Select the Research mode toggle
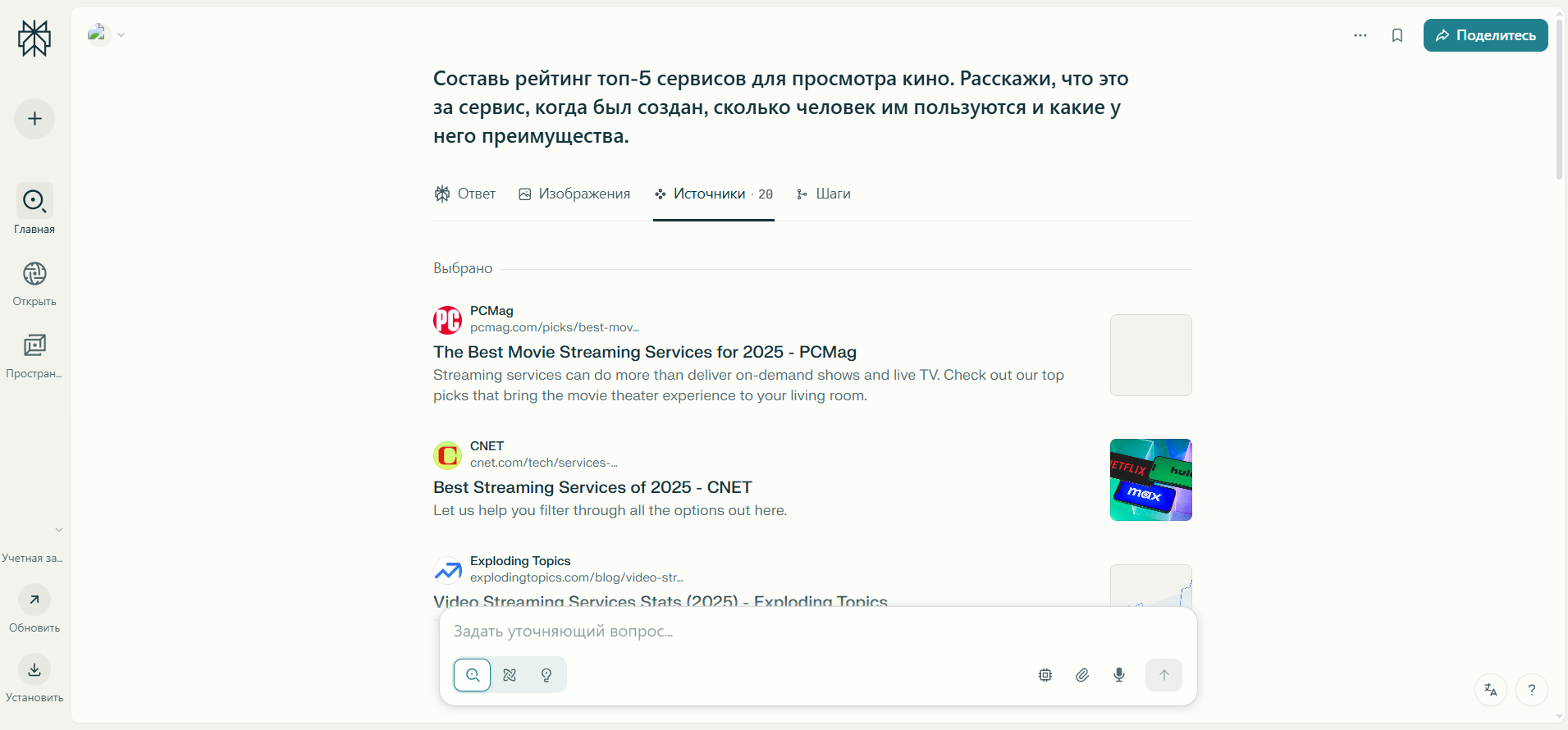Image resolution: width=1568 pixels, height=730 pixels. tap(510, 675)
